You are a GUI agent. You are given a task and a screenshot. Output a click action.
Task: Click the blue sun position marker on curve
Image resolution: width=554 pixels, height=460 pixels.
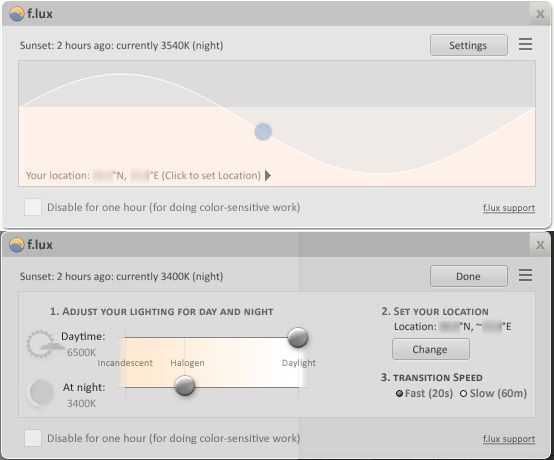point(263,131)
